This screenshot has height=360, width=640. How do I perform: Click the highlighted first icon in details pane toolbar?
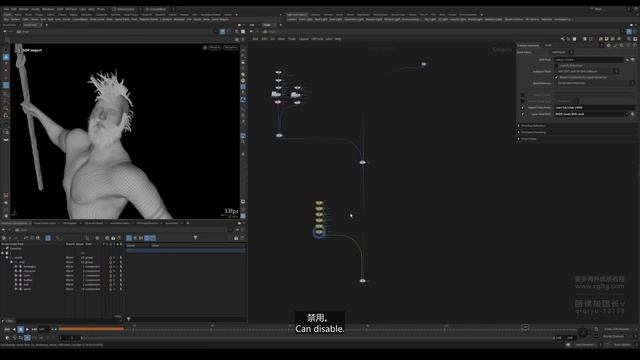[129, 238]
